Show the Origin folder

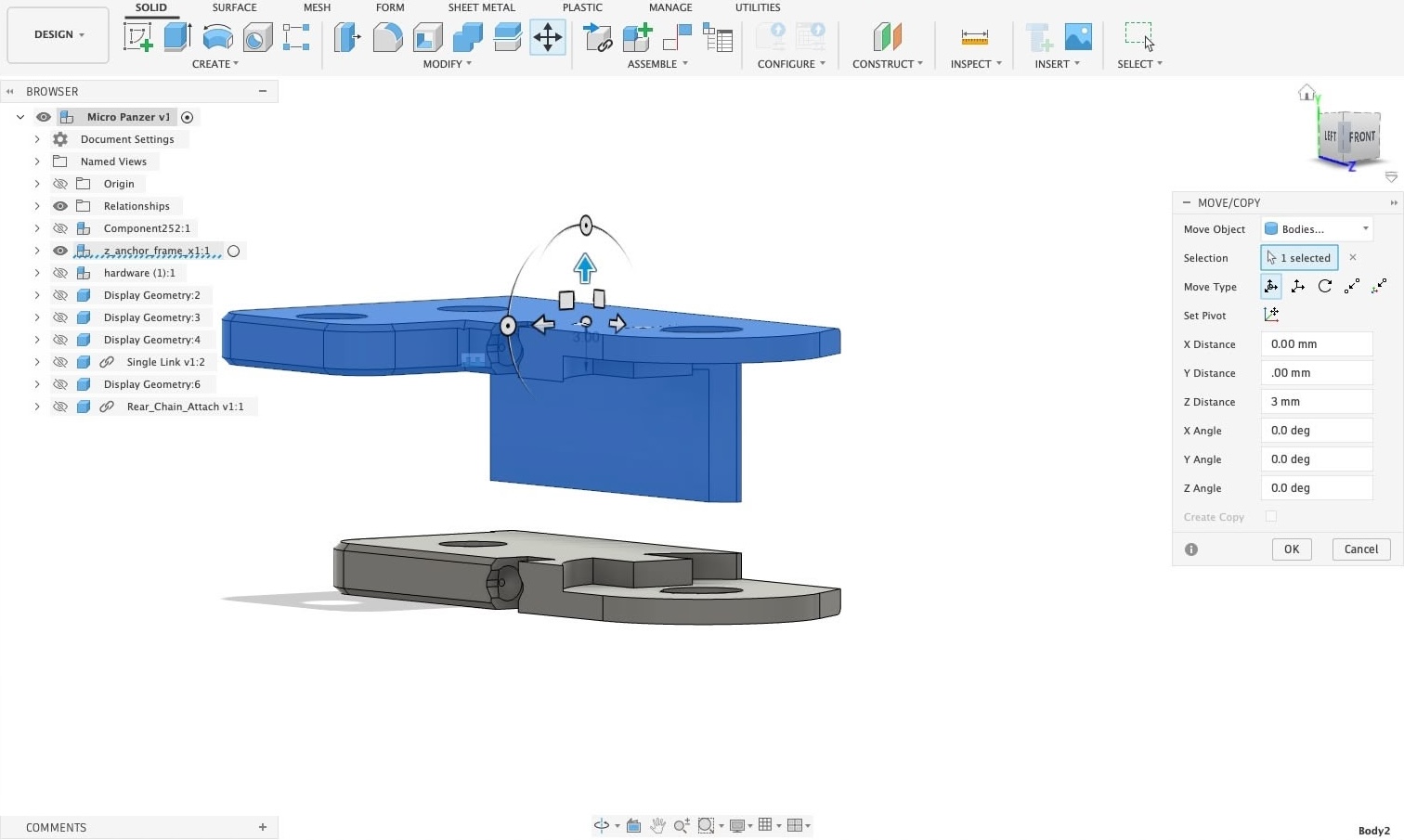(60, 184)
